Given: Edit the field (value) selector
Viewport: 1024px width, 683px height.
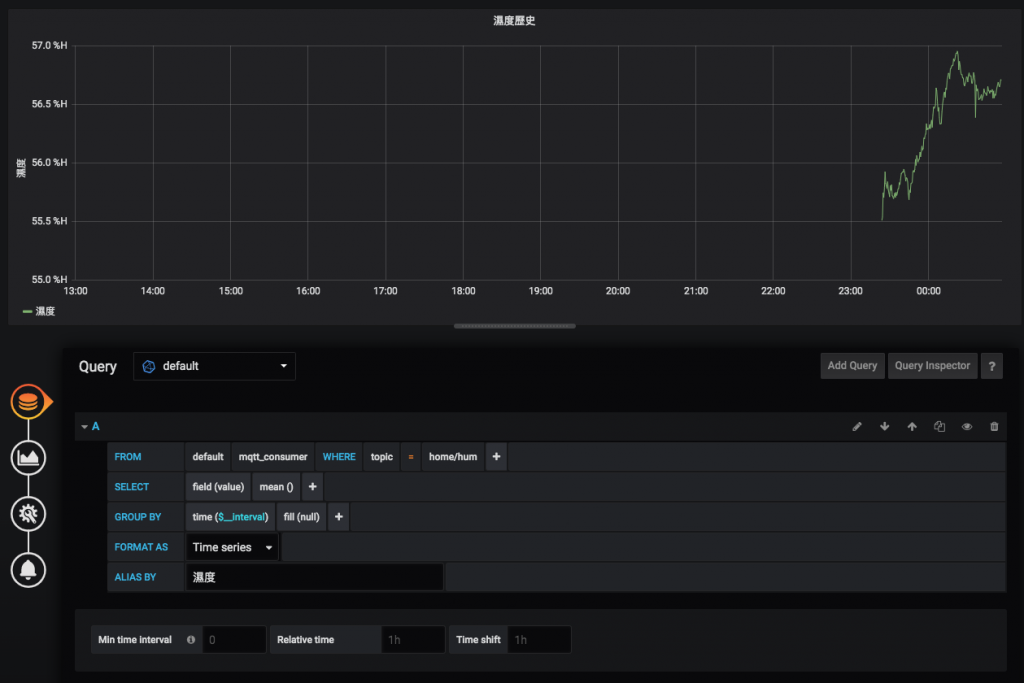Looking at the screenshot, I should tap(218, 487).
